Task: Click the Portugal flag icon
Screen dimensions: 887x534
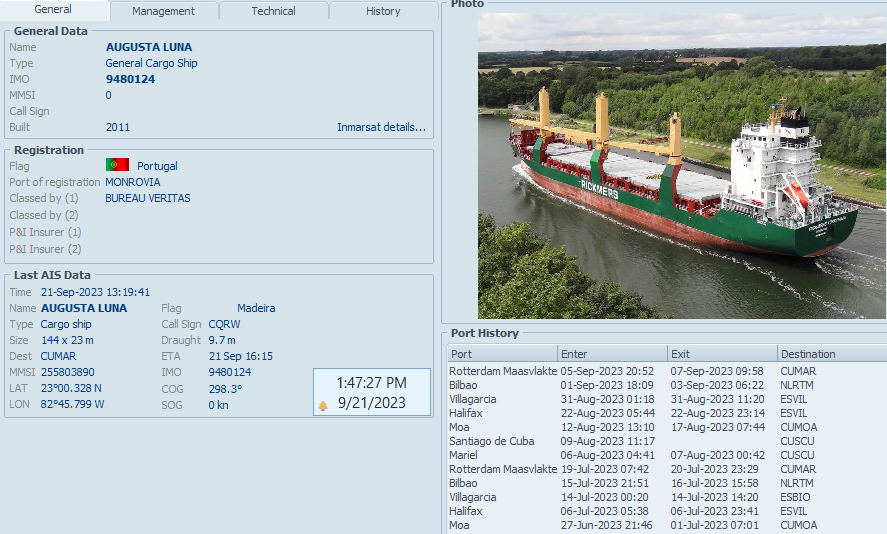Action: click(x=117, y=165)
